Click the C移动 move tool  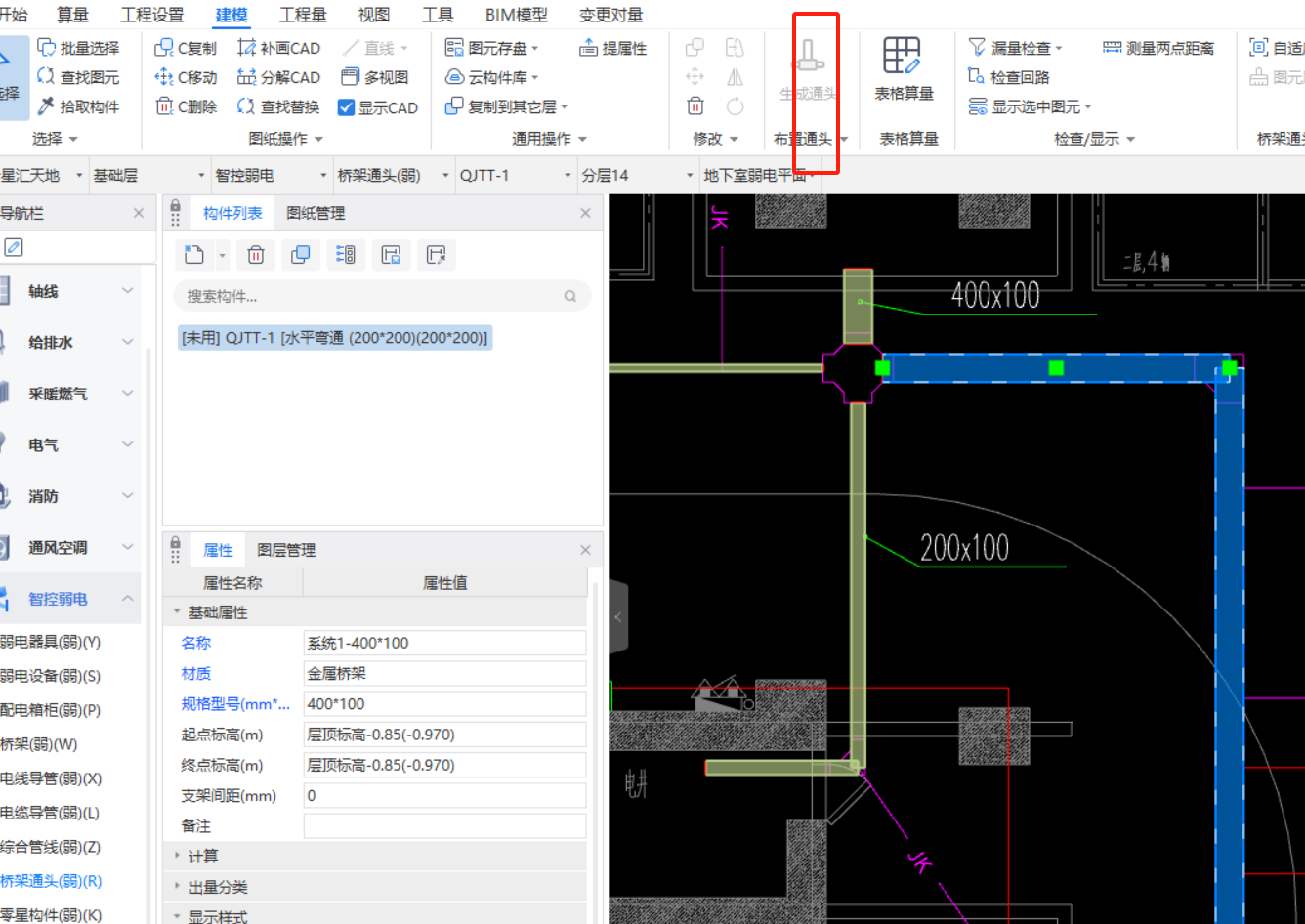pos(186,77)
